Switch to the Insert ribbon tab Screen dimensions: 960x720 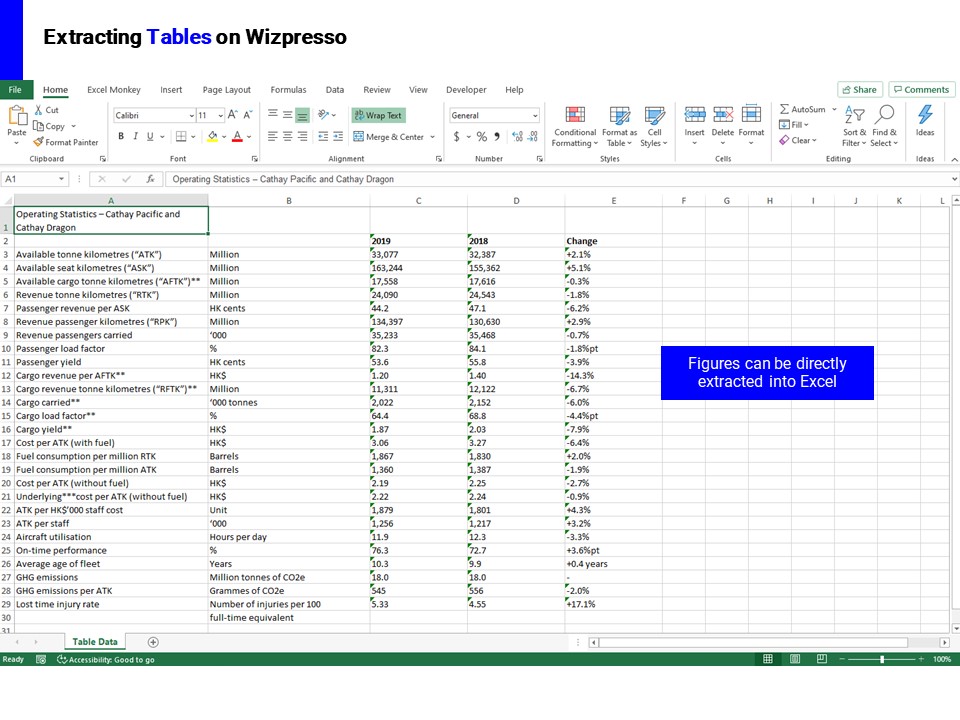[x=171, y=89]
